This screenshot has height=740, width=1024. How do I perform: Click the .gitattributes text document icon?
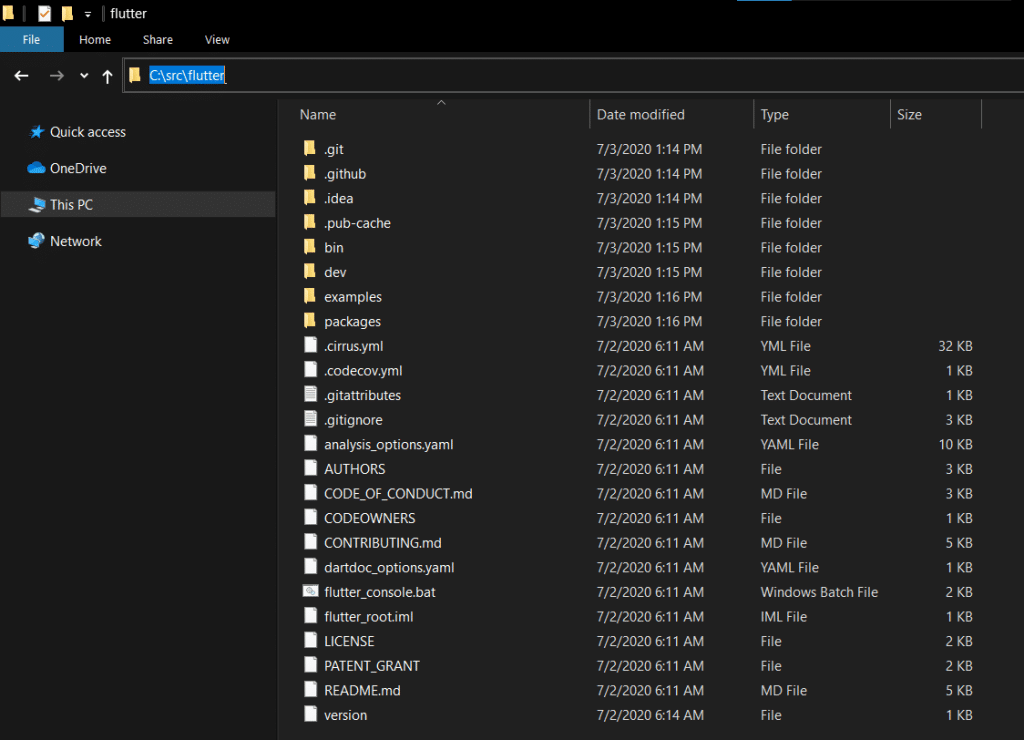310,394
